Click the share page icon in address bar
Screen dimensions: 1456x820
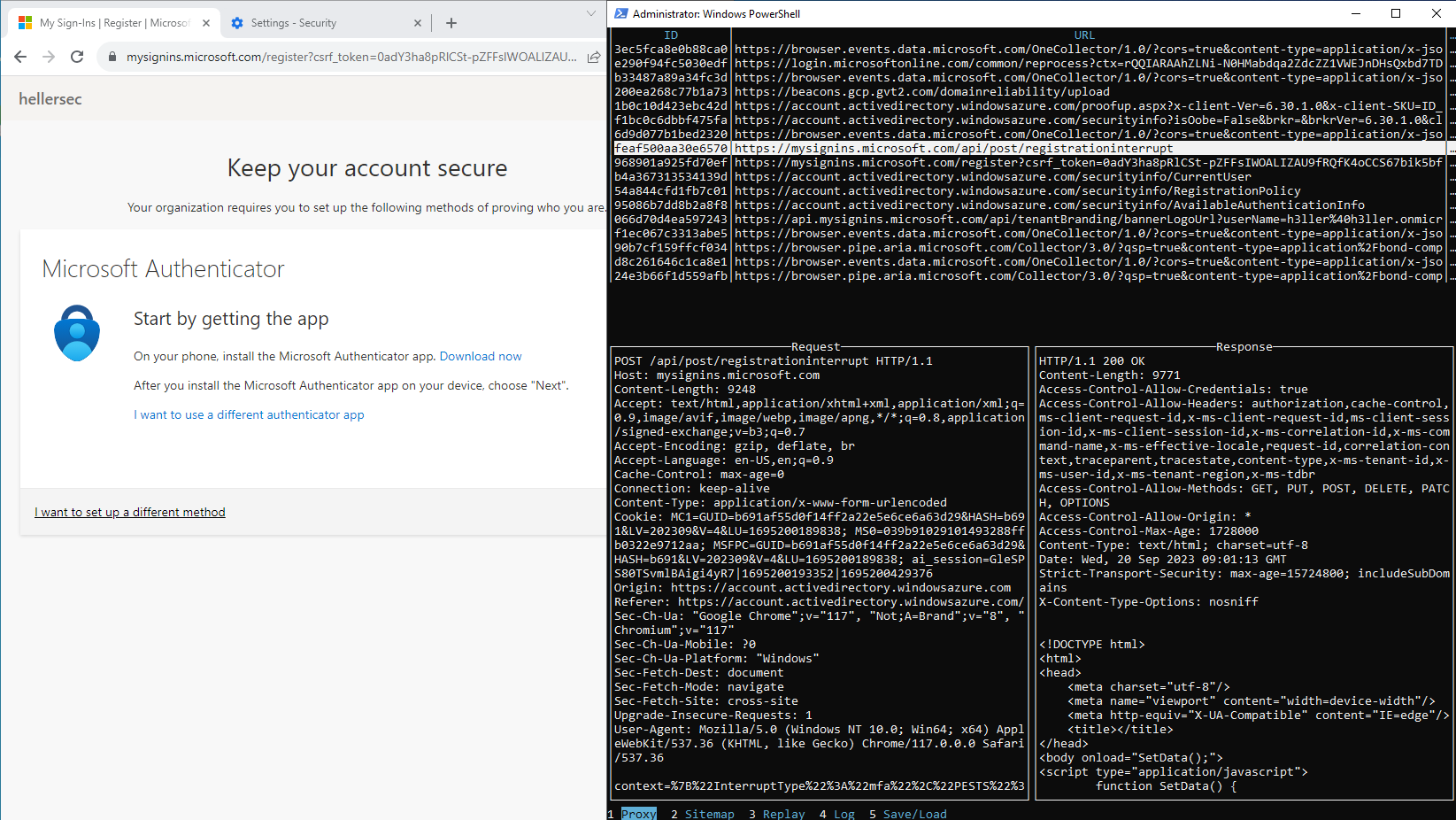click(x=594, y=57)
